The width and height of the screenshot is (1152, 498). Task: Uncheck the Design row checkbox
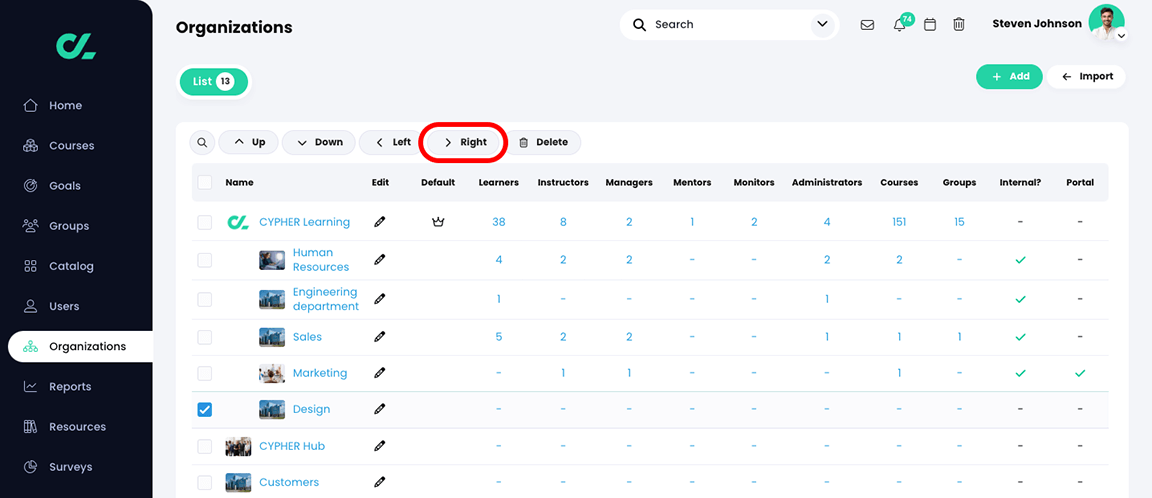pyautogui.click(x=205, y=409)
